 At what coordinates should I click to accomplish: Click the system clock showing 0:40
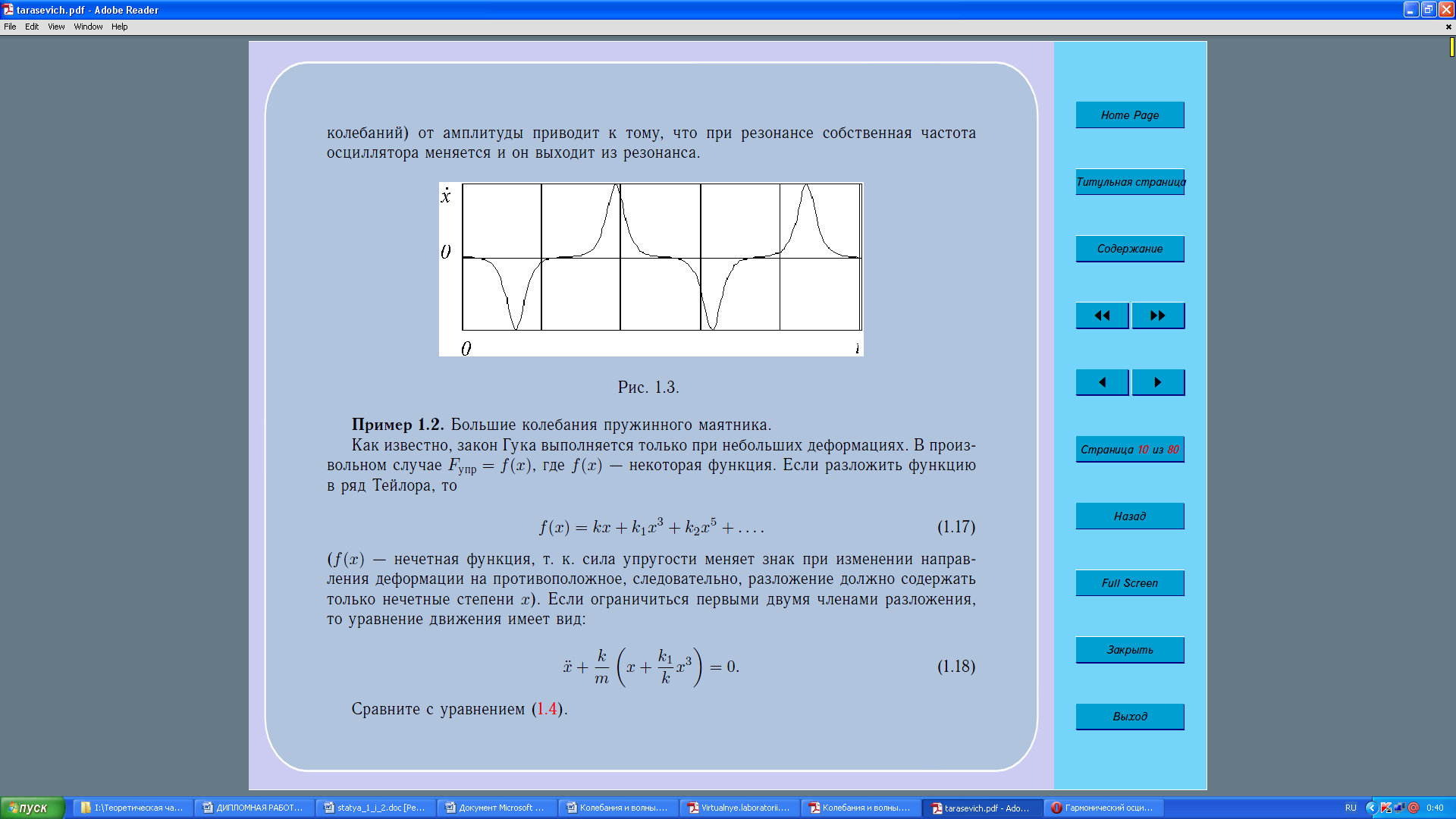coord(1435,808)
